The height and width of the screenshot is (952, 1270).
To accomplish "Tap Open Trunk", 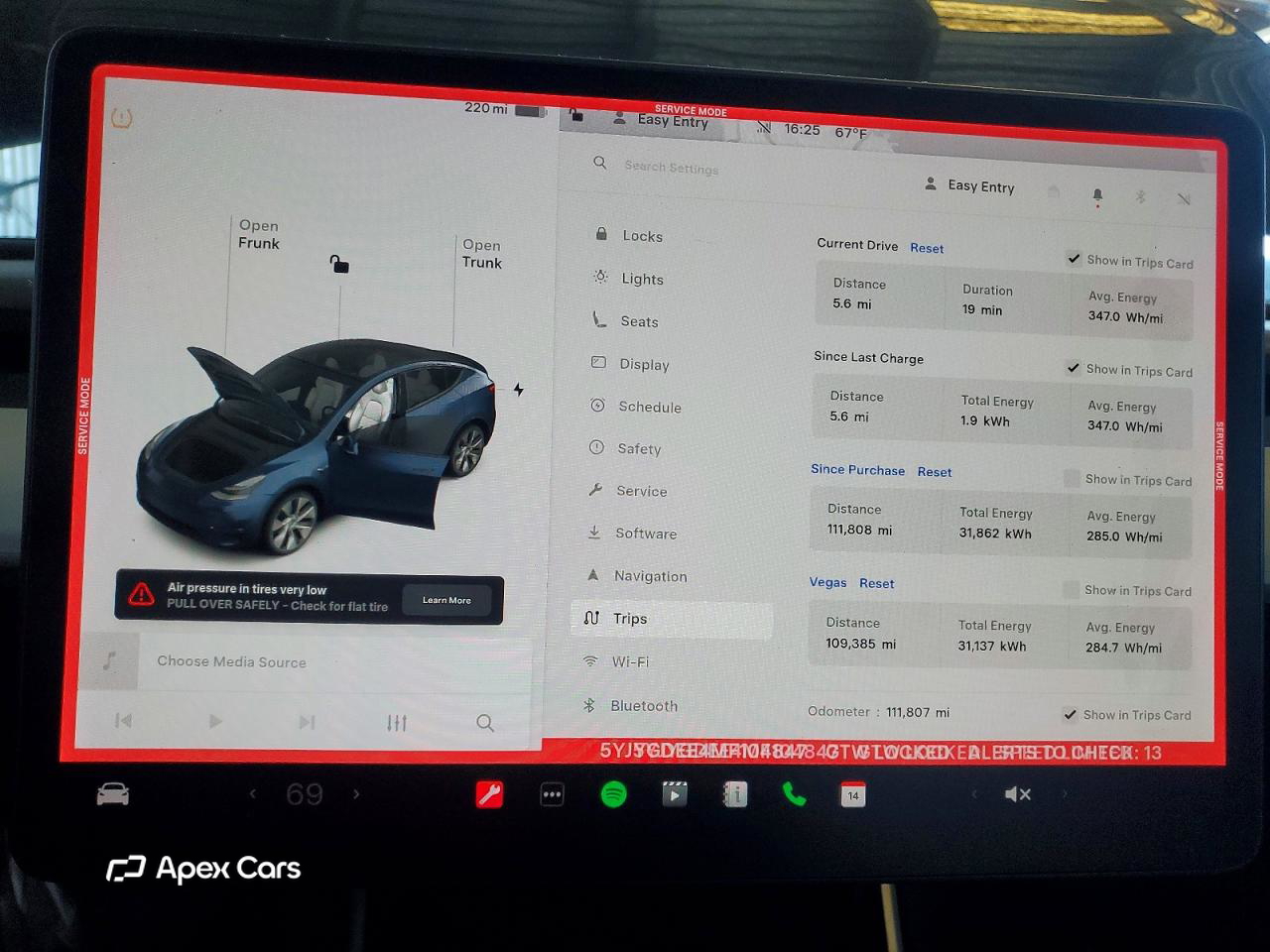I will coord(482,254).
